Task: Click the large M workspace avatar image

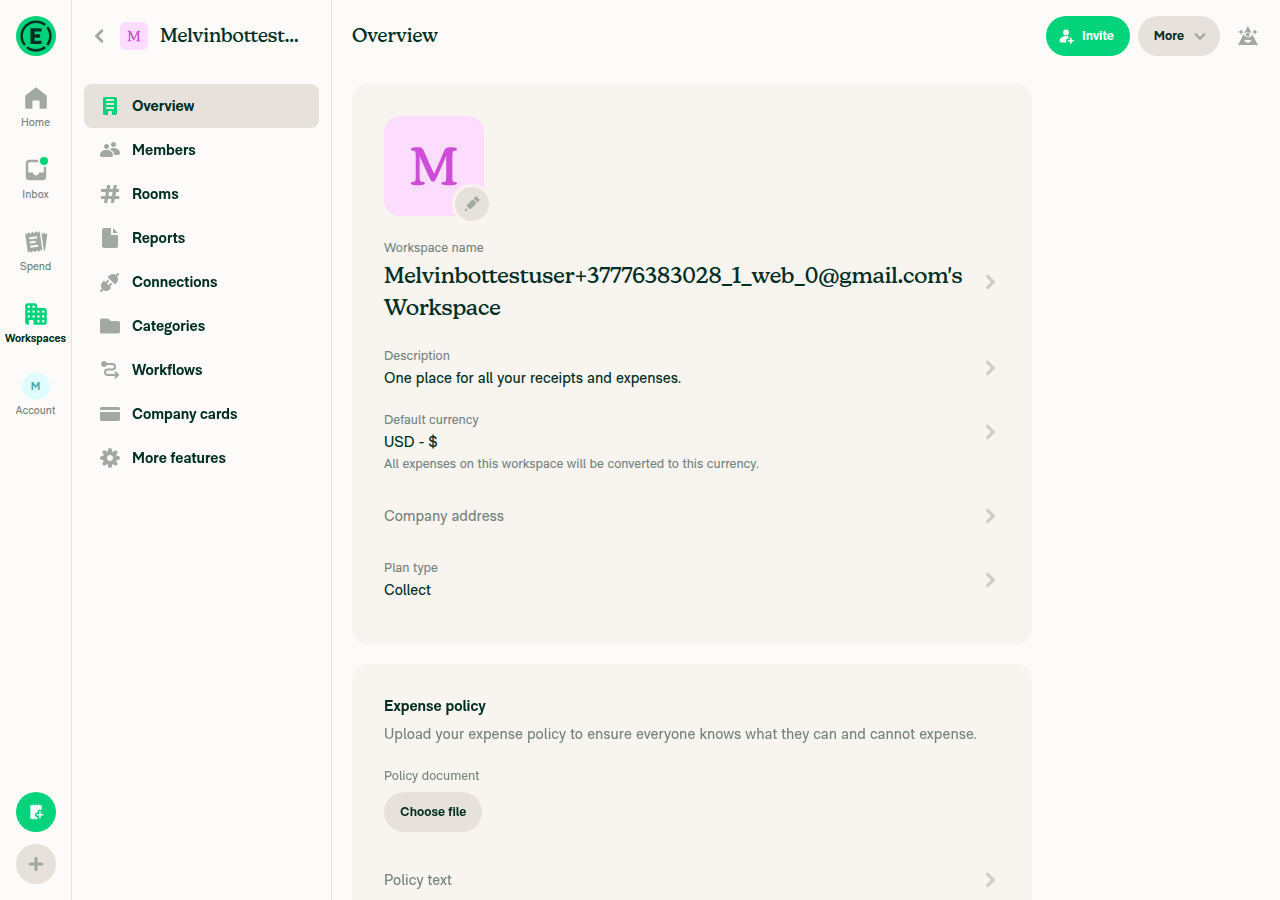Action: (434, 166)
